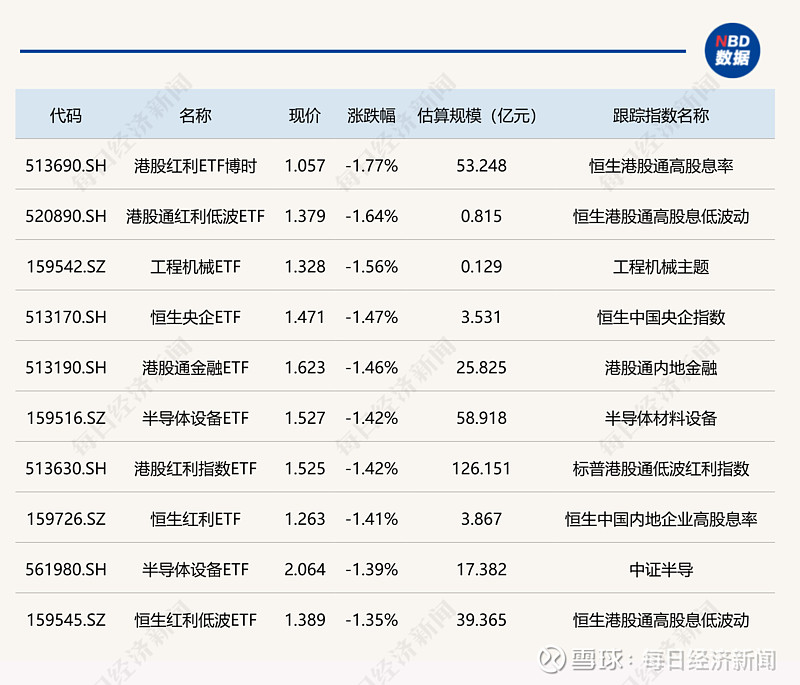The height and width of the screenshot is (685, 800).
Task: Click the 现价 column header
Action: pos(304,115)
